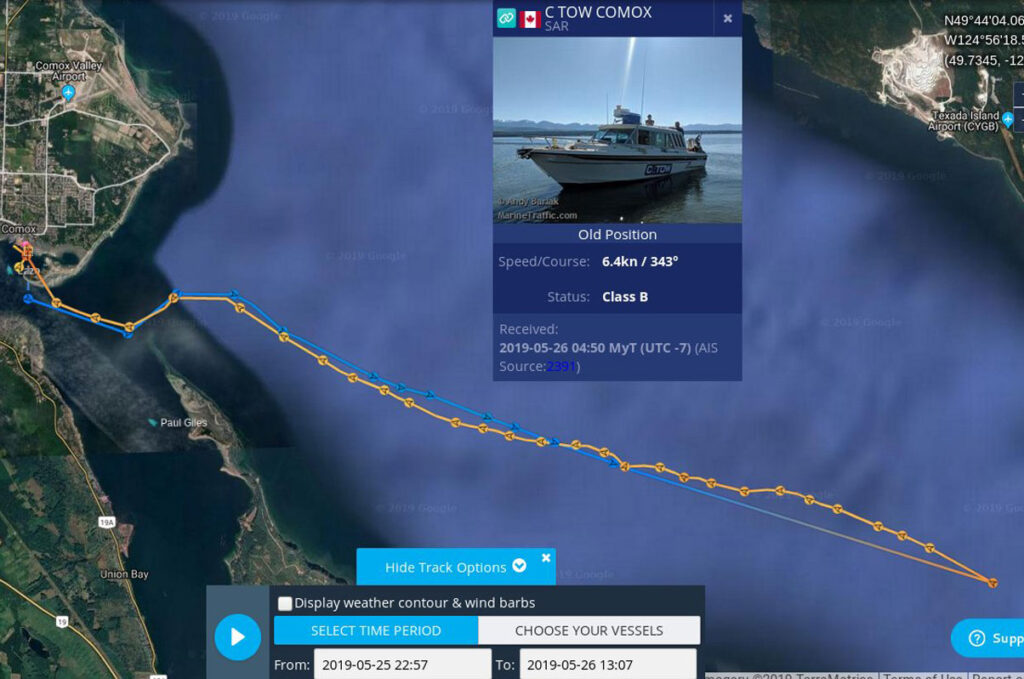Viewport: 1024px width, 679px height.
Task: Click the blue track start point near Comox
Action: pos(28,299)
